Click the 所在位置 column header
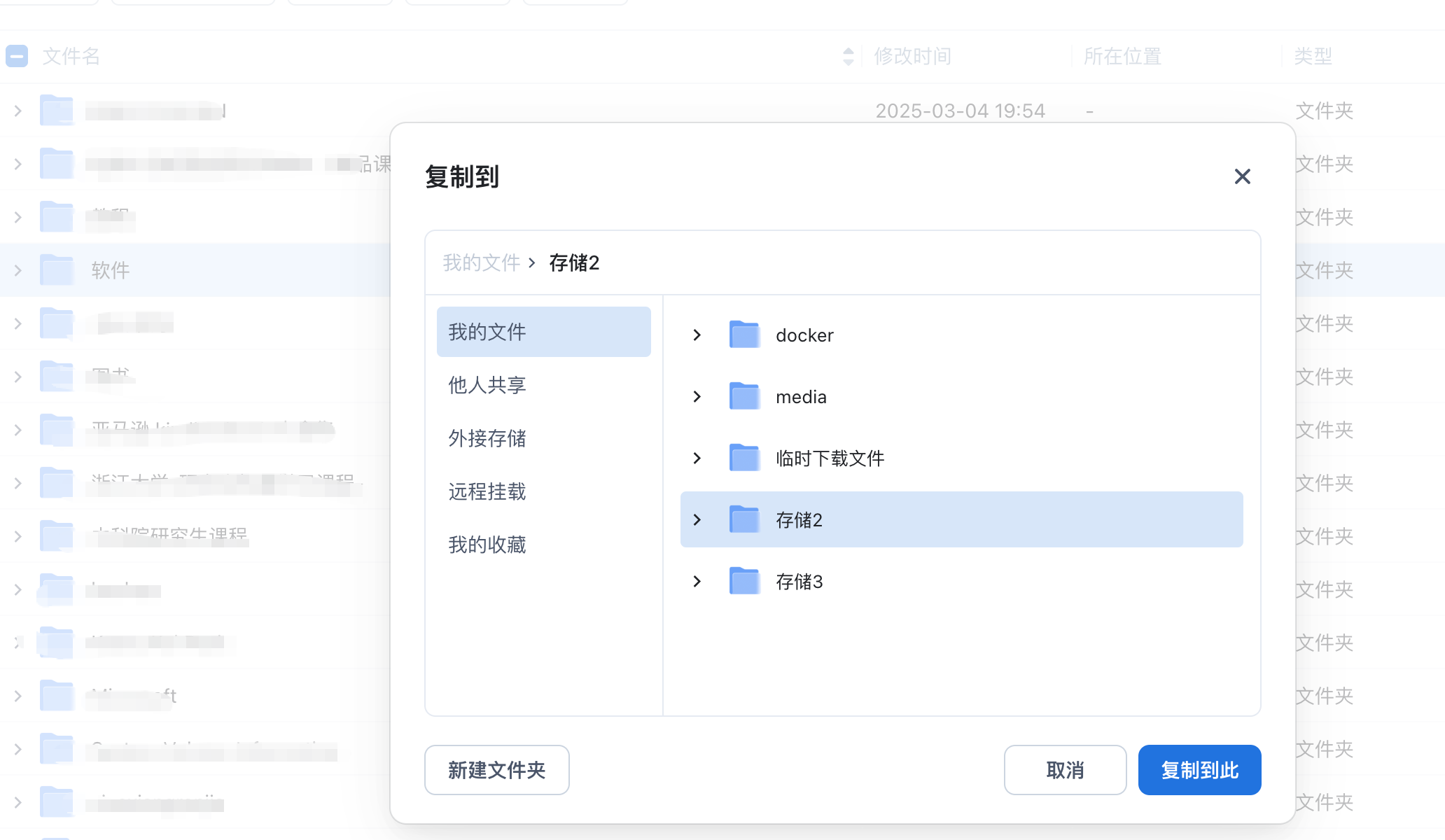Image resolution: width=1445 pixels, height=840 pixels. click(x=1122, y=56)
